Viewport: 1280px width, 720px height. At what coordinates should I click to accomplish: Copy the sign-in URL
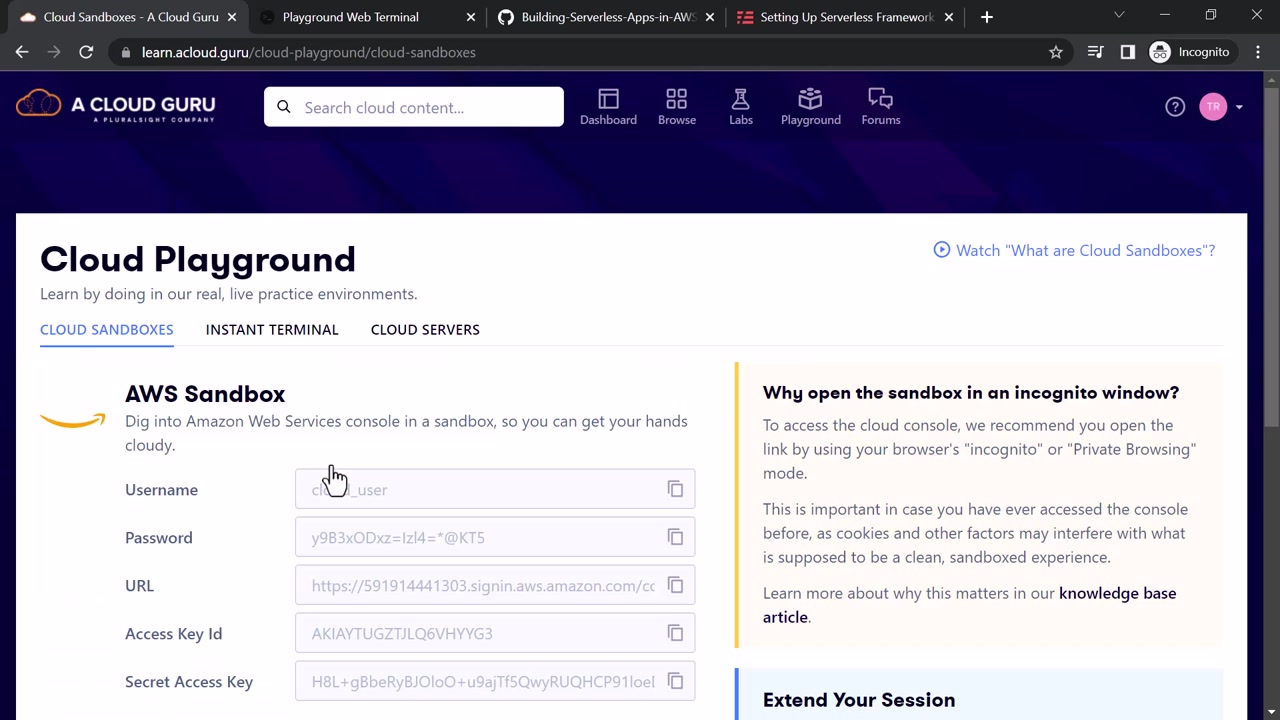tap(675, 585)
